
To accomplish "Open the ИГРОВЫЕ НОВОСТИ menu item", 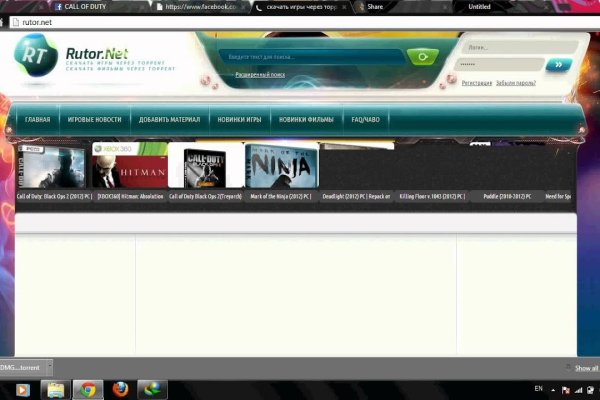I will [x=94, y=119].
